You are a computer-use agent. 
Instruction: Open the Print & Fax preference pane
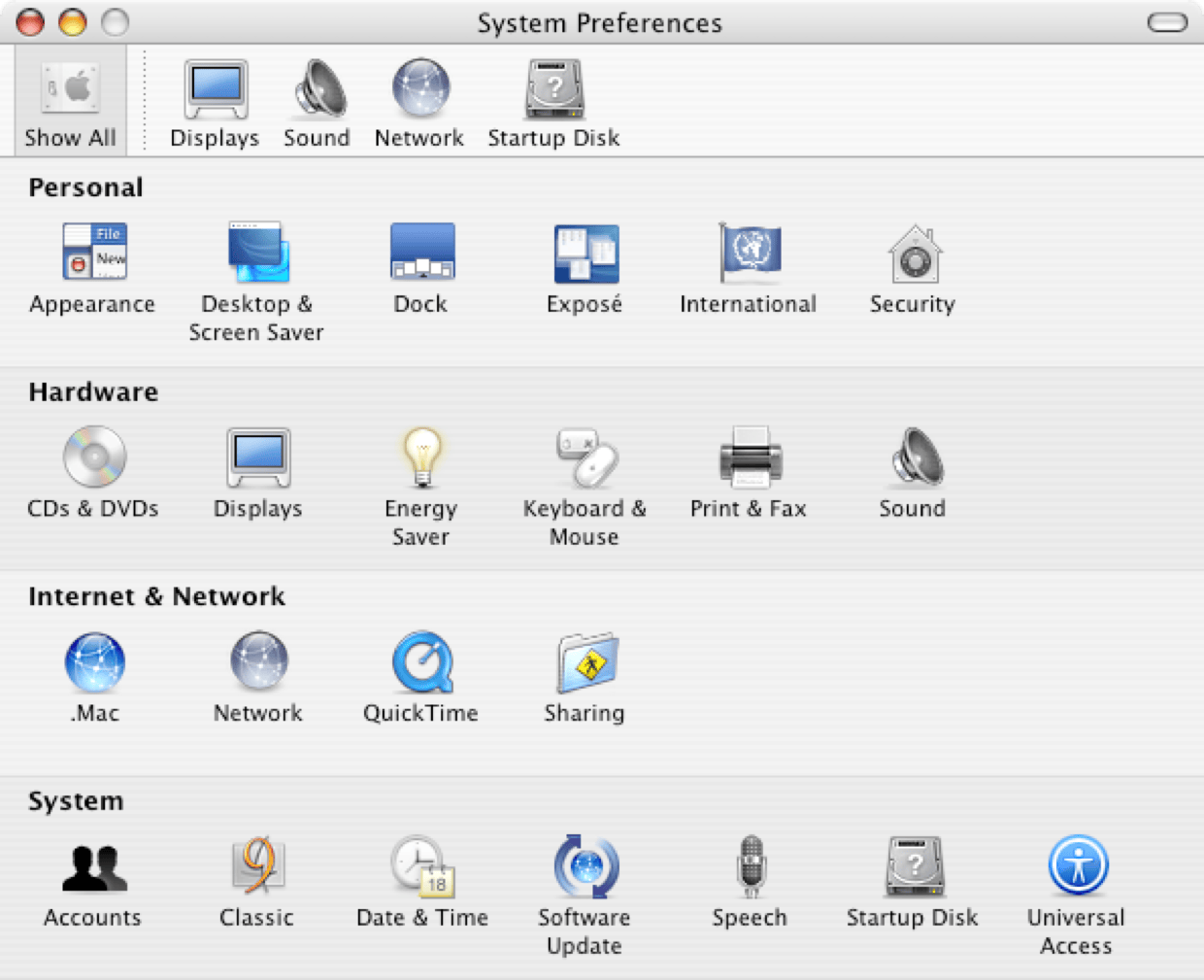click(x=749, y=473)
